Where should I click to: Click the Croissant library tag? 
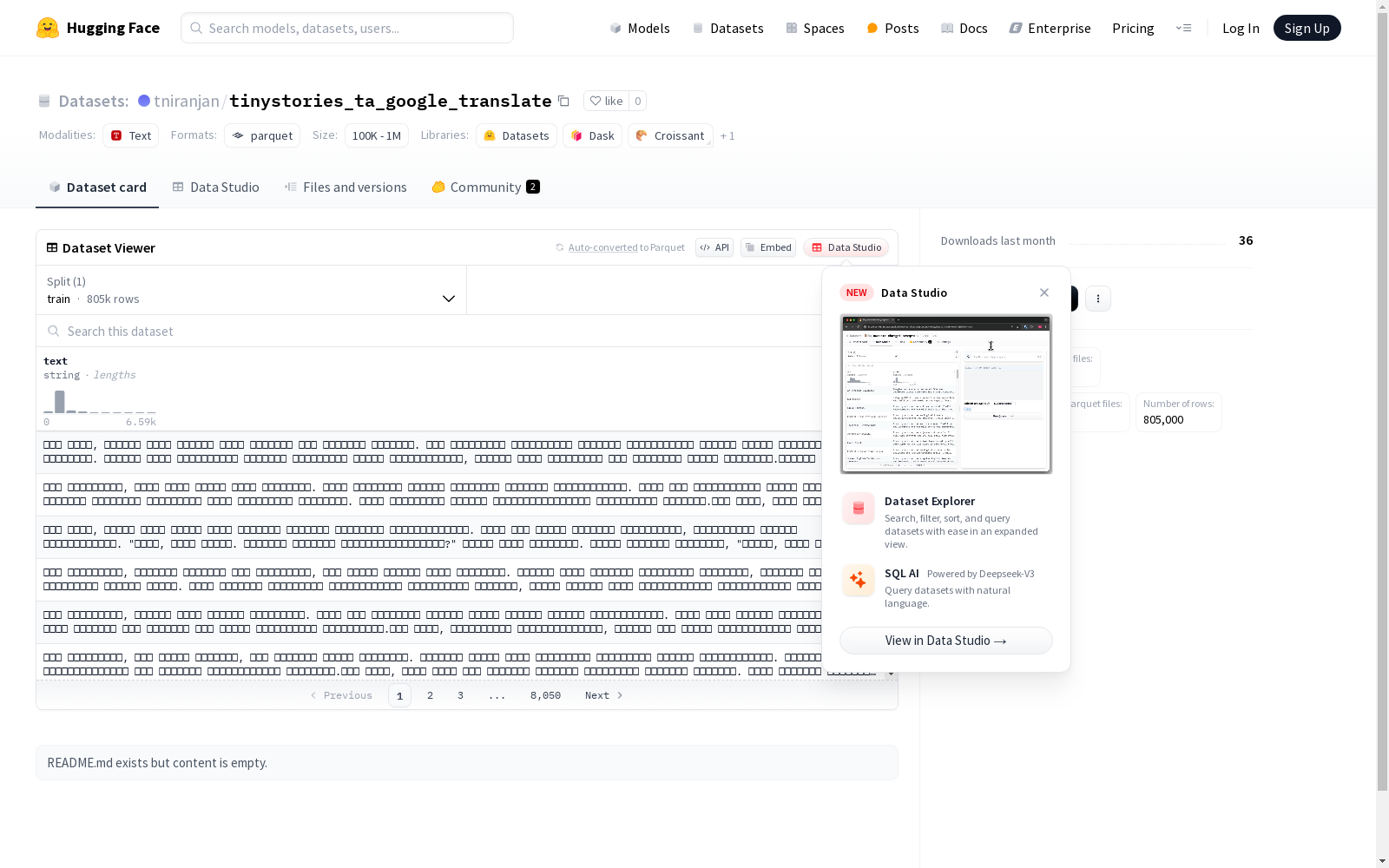[670, 135]
